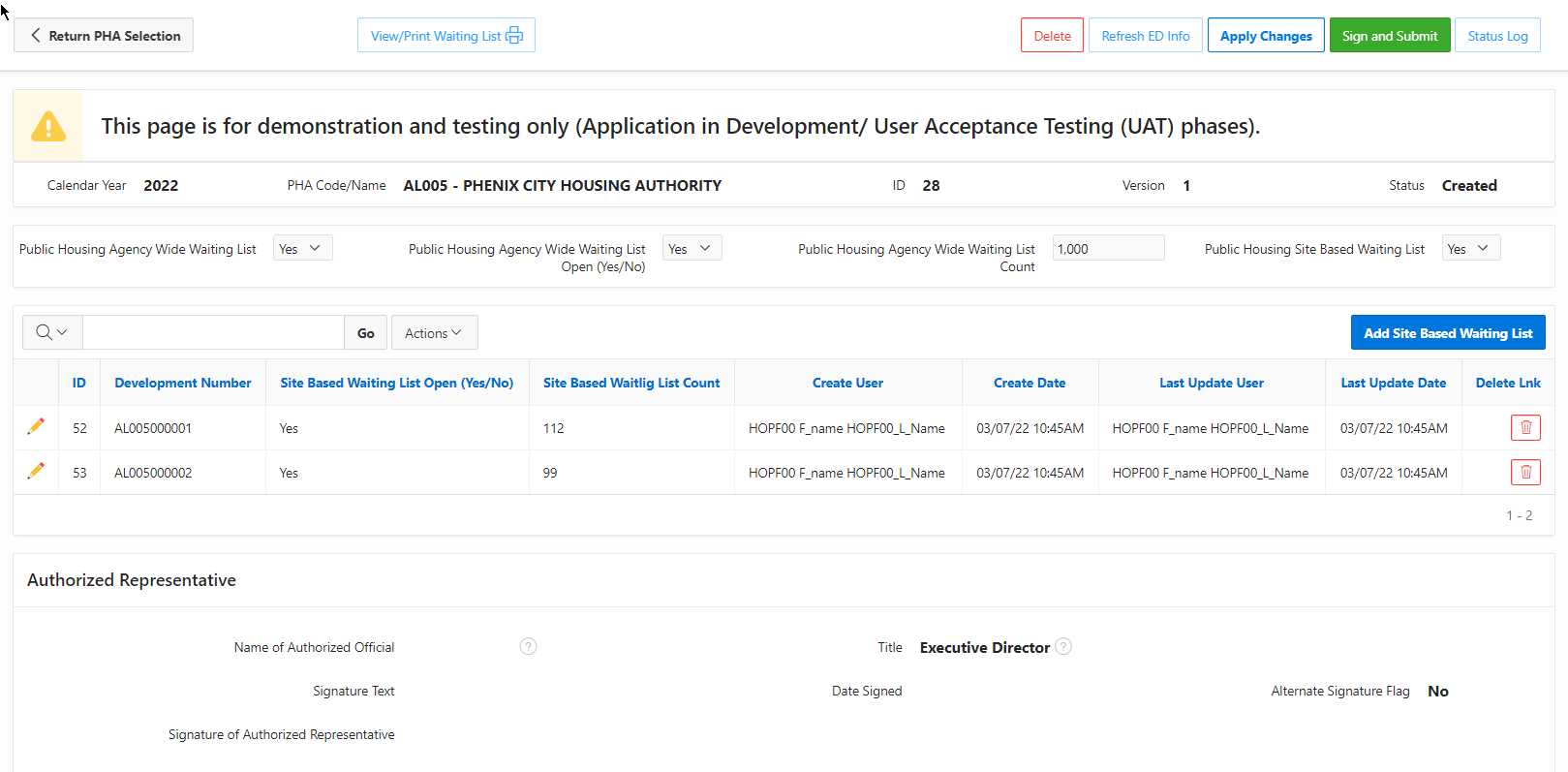Click the Apply Changes button
The image size is (1568, 772).
pyautogui.click(x=1265, y=36)
